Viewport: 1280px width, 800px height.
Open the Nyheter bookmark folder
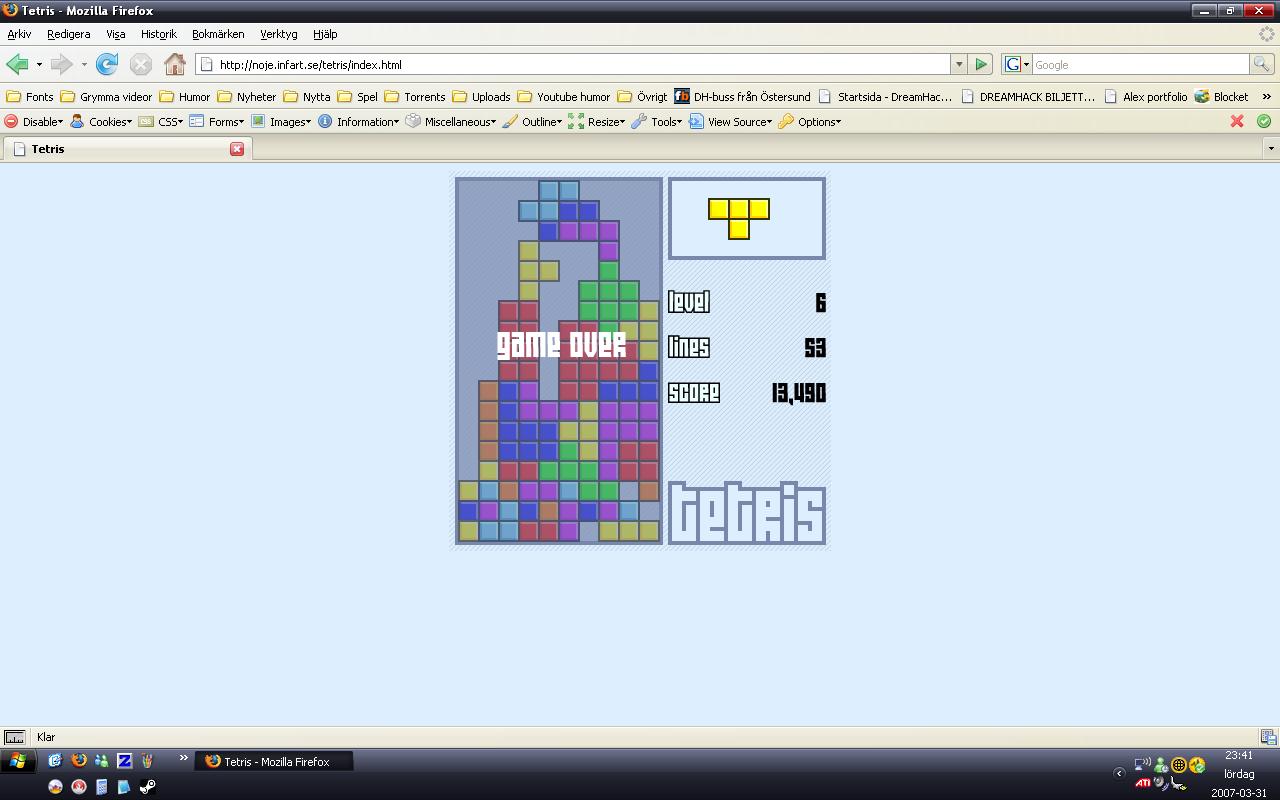[247, 97]
